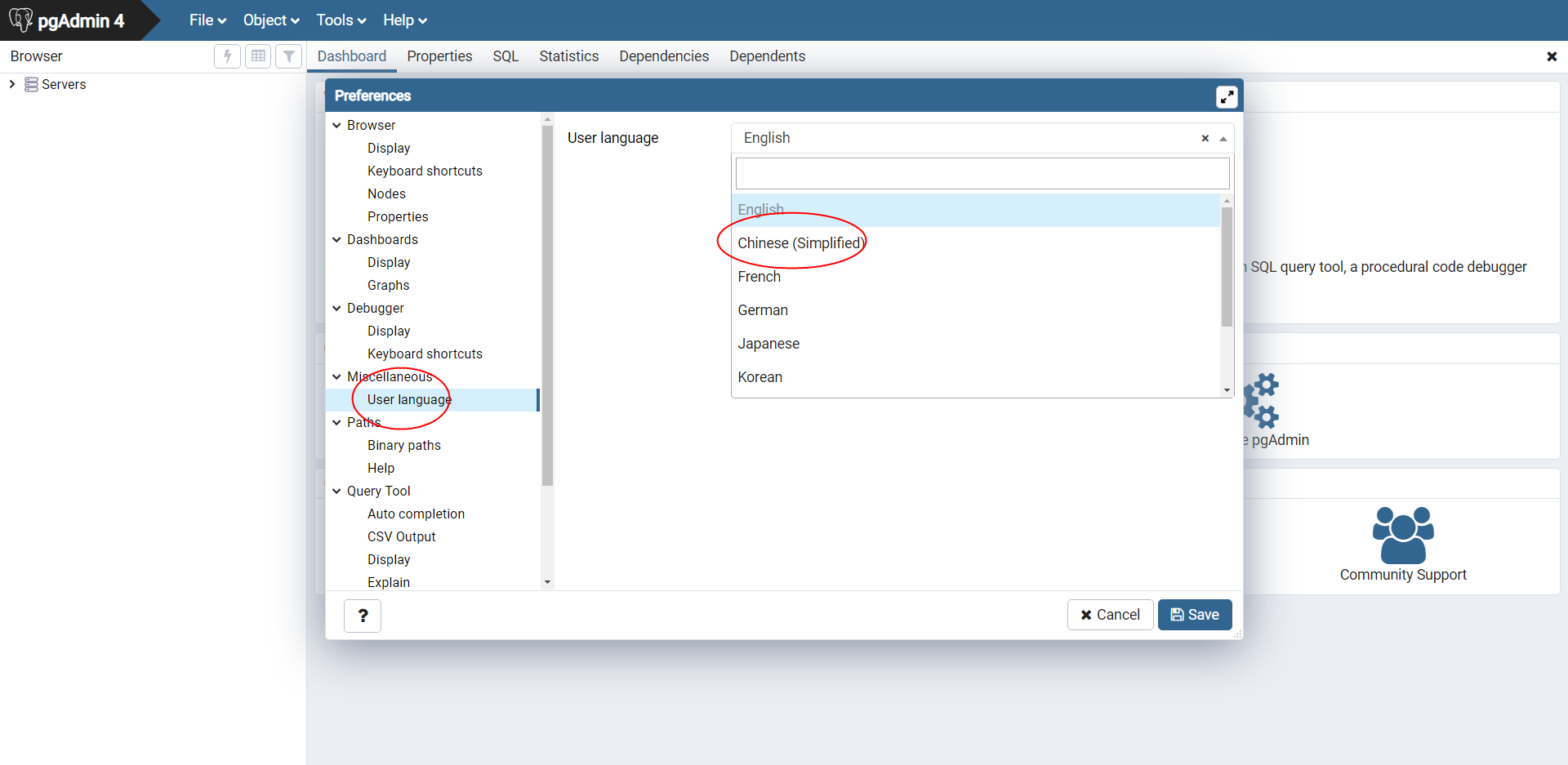This screenshot has height=765, width=1568.
Task: Select Korean language option
Action: click(975, 377)
